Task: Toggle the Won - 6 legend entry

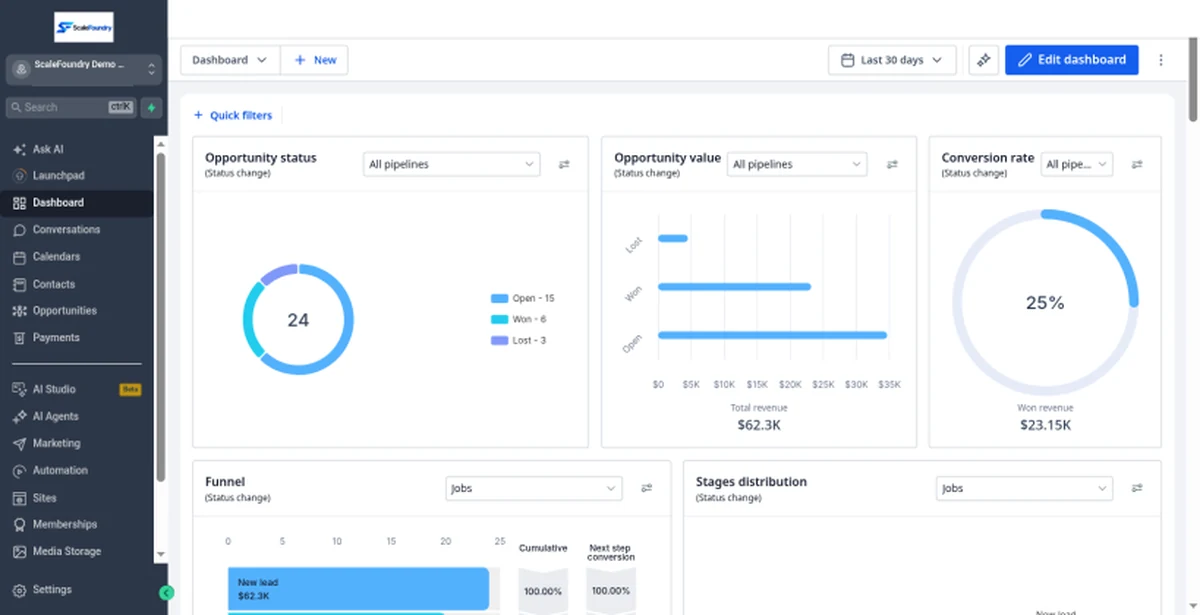Action: tap(519, 319)
